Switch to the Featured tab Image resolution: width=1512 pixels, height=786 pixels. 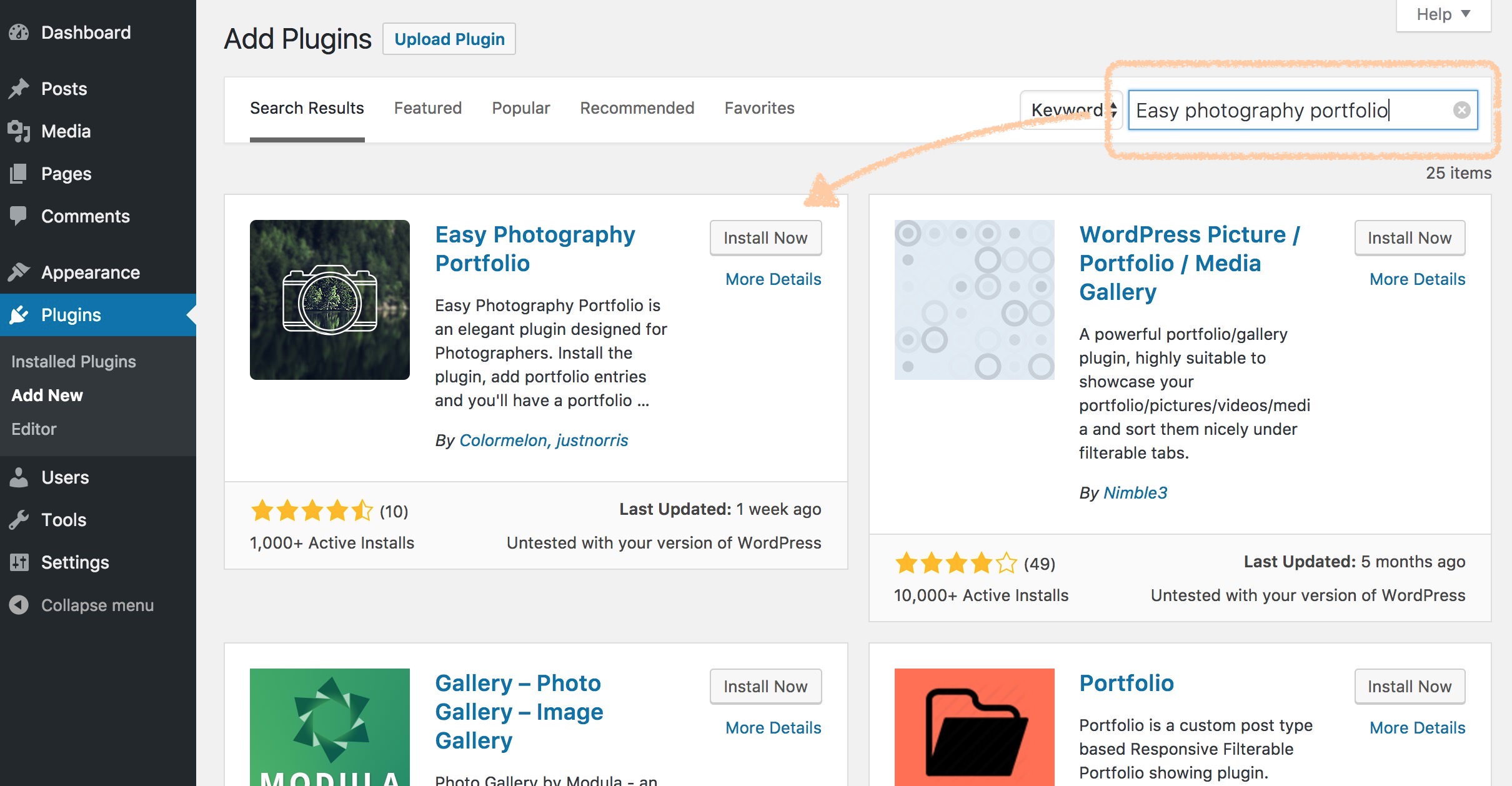click(x=428, y=108)
